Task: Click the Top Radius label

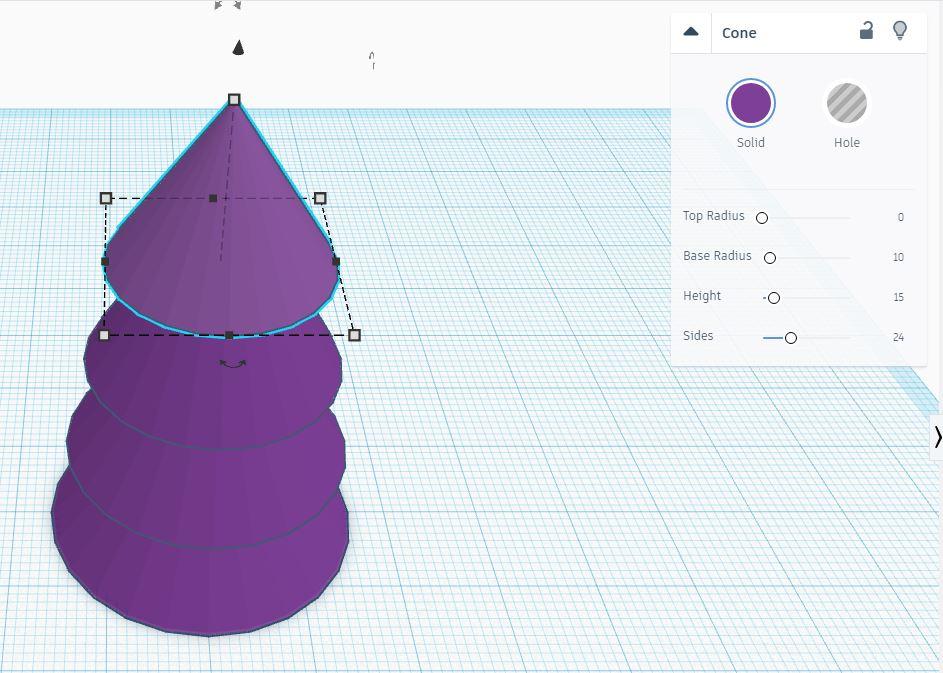Action: click(x=713, y=215)
